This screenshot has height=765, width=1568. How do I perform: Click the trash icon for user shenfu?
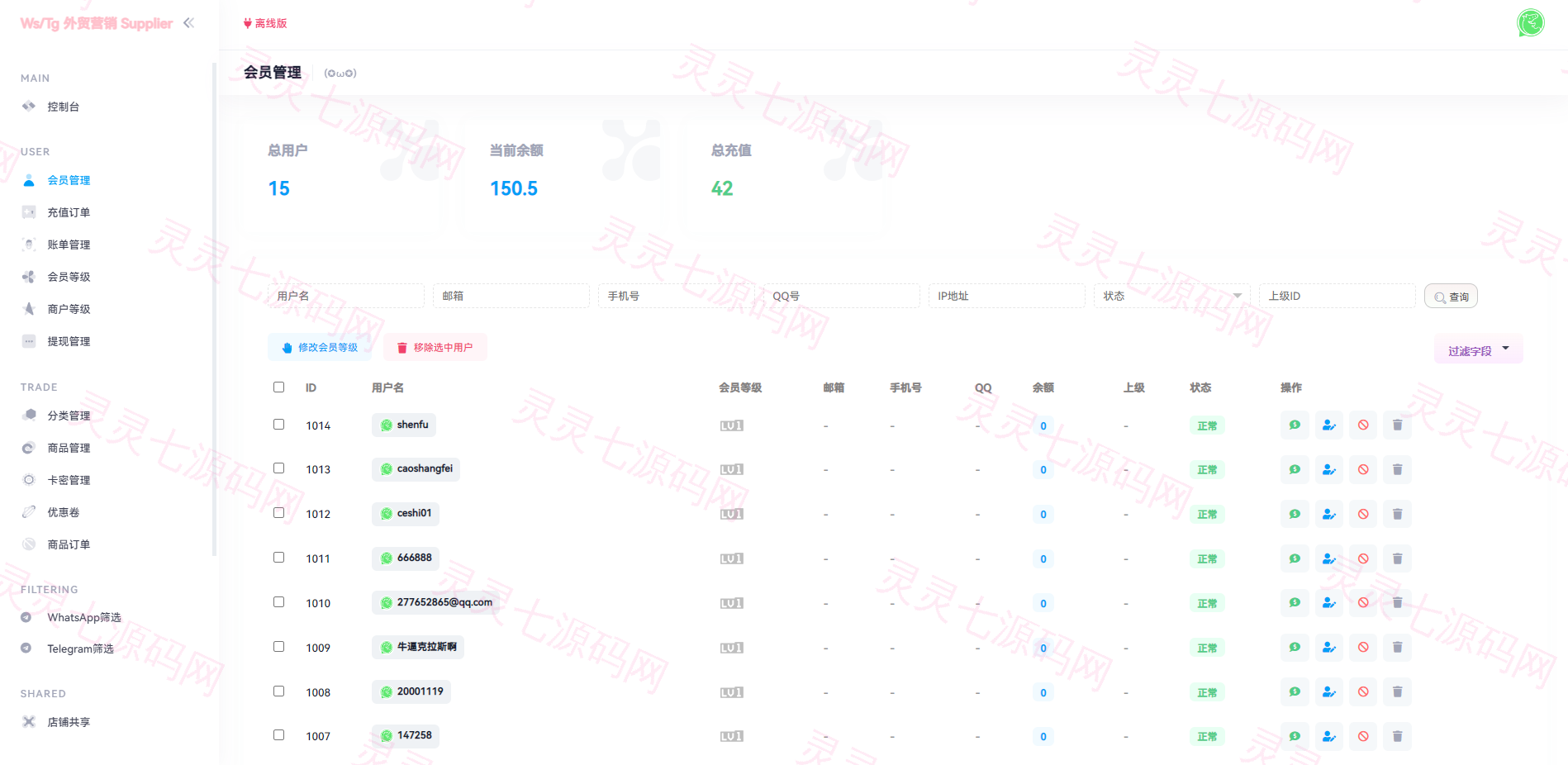tap(1397, 425)
